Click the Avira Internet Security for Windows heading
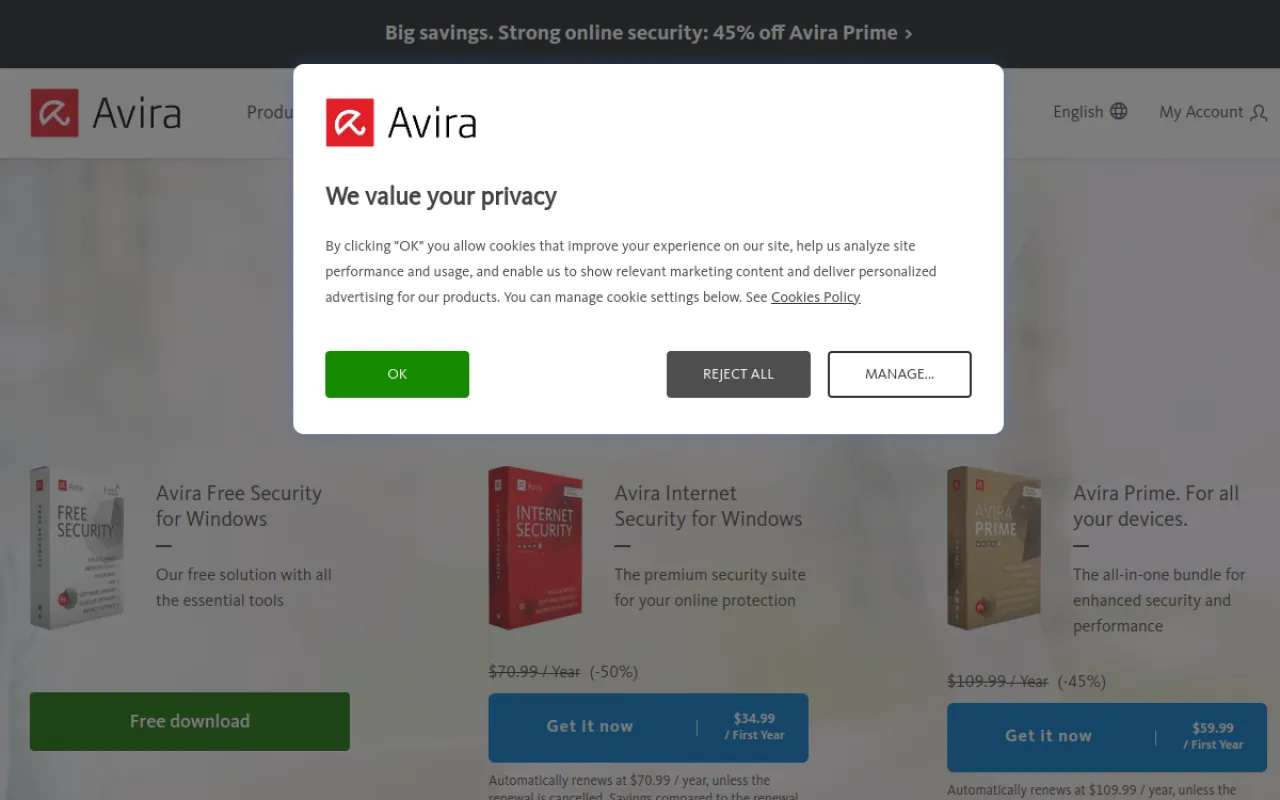Viewport: 1280px width, 800px height. (708, 506)
